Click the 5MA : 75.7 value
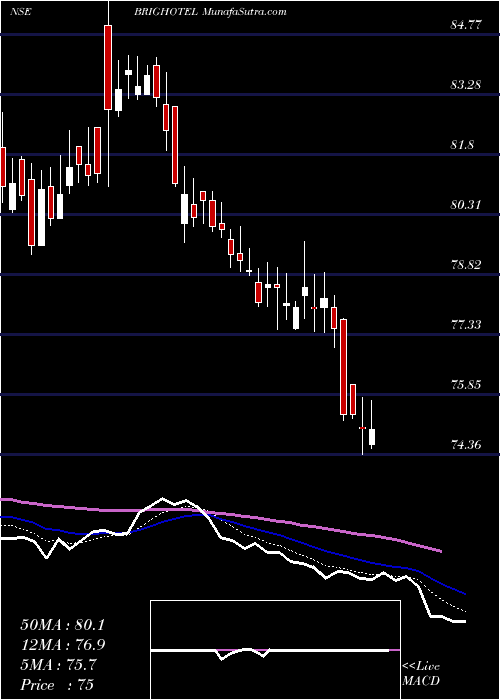This screenshot has height=700, width=500. pyautogui.click(x=58, y=665)
